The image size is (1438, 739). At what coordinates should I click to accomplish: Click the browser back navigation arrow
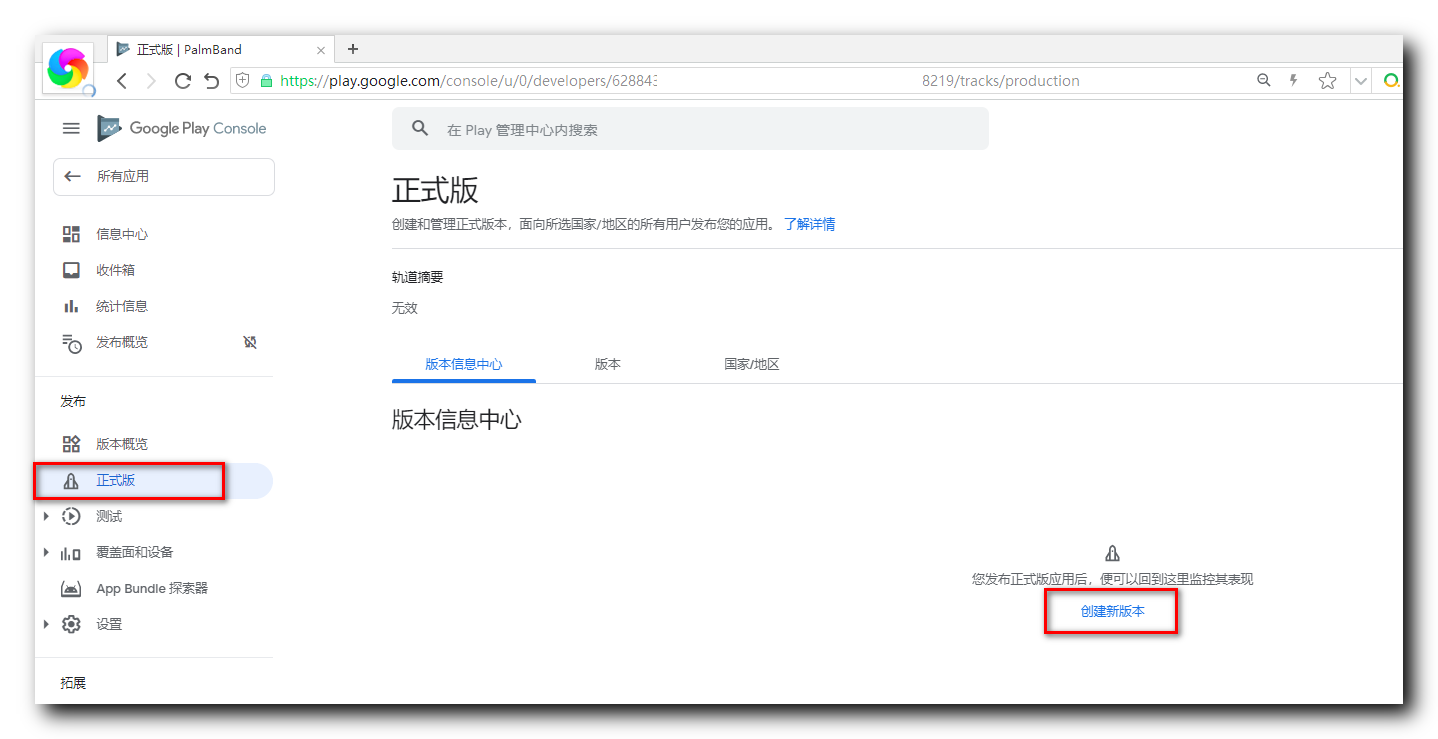(121, 81)
